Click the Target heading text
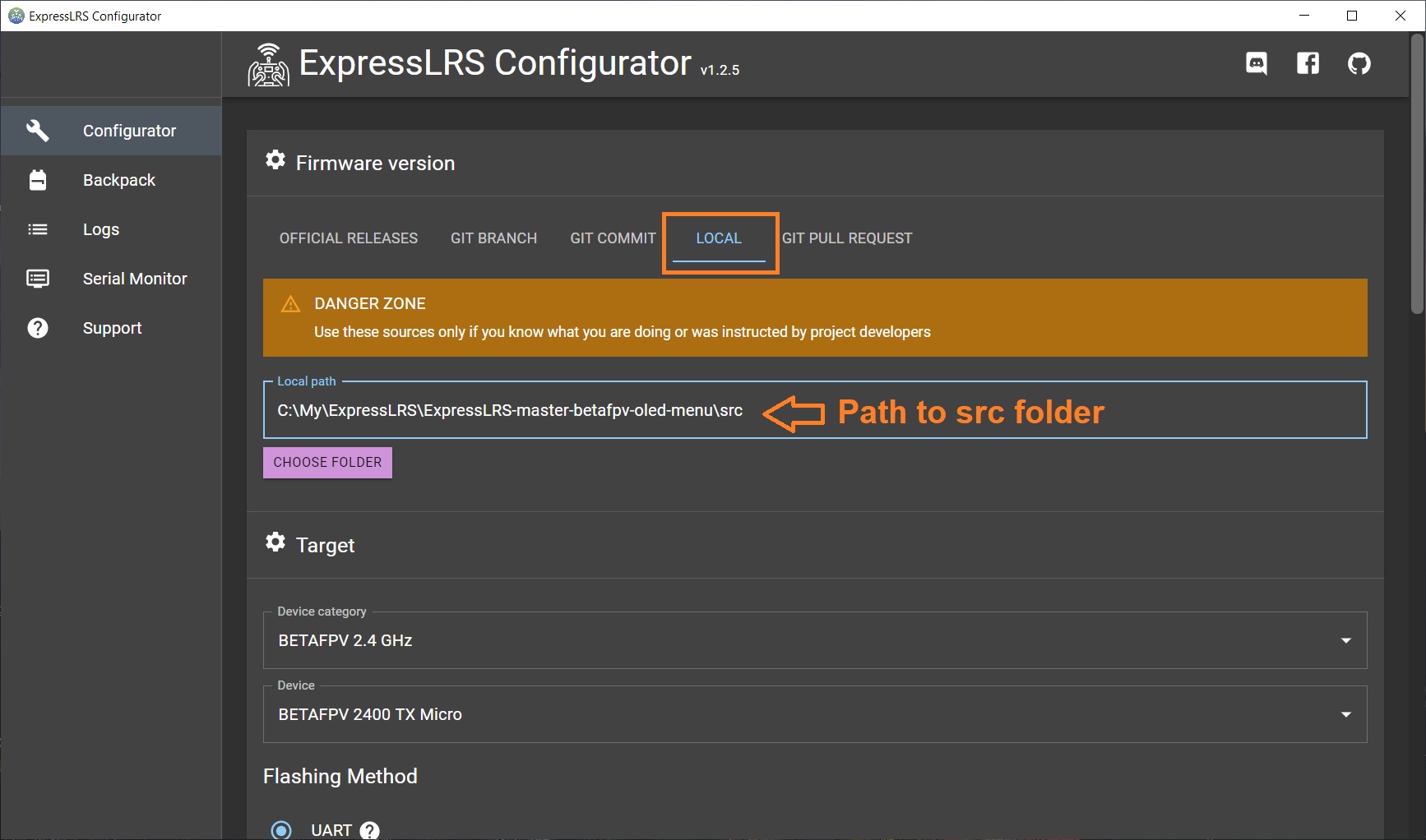This screenshot has height=840, width=1426. [325, 546]
